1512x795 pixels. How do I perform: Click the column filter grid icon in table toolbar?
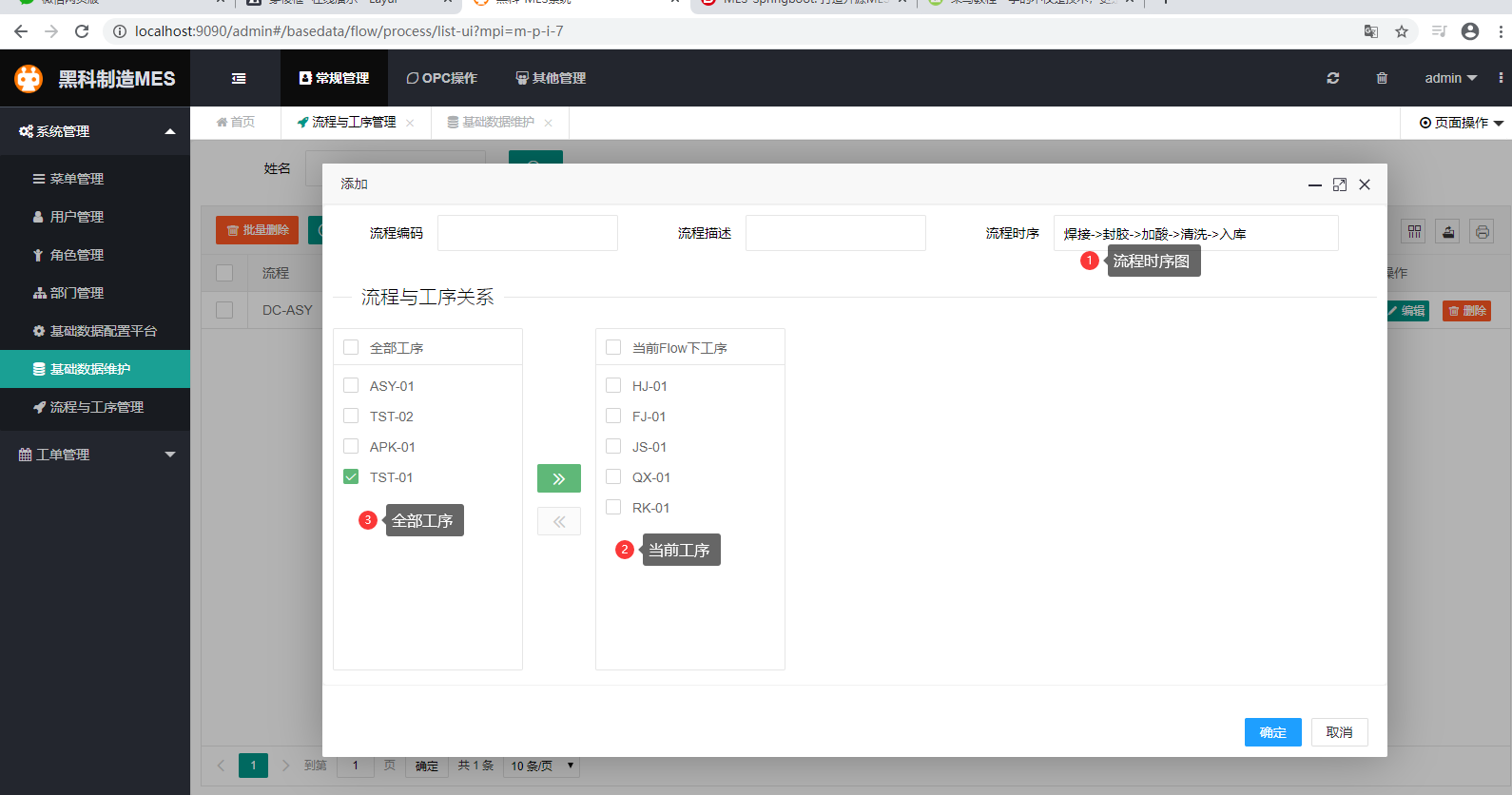(x=1414, y=231)
